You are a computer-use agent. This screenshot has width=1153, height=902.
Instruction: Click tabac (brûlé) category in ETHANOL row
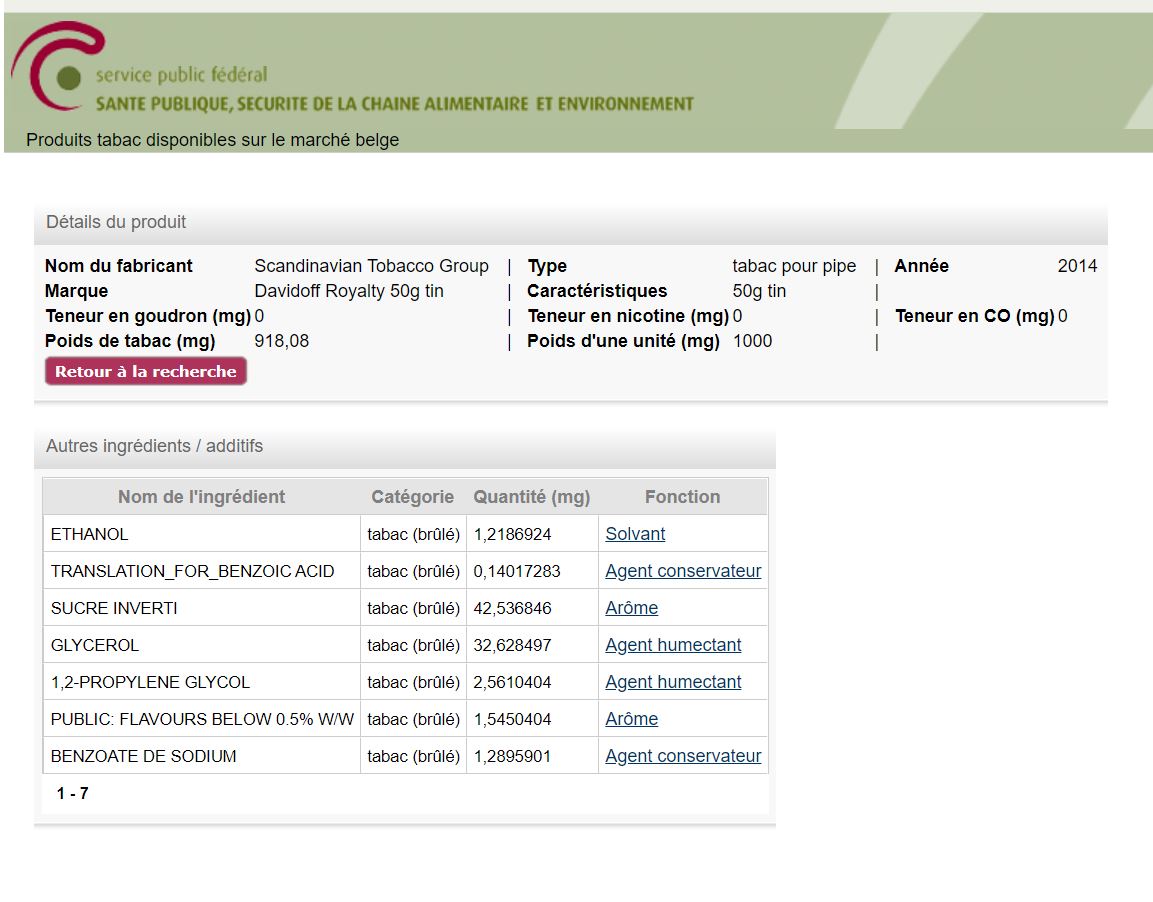[x=413, y=534]
